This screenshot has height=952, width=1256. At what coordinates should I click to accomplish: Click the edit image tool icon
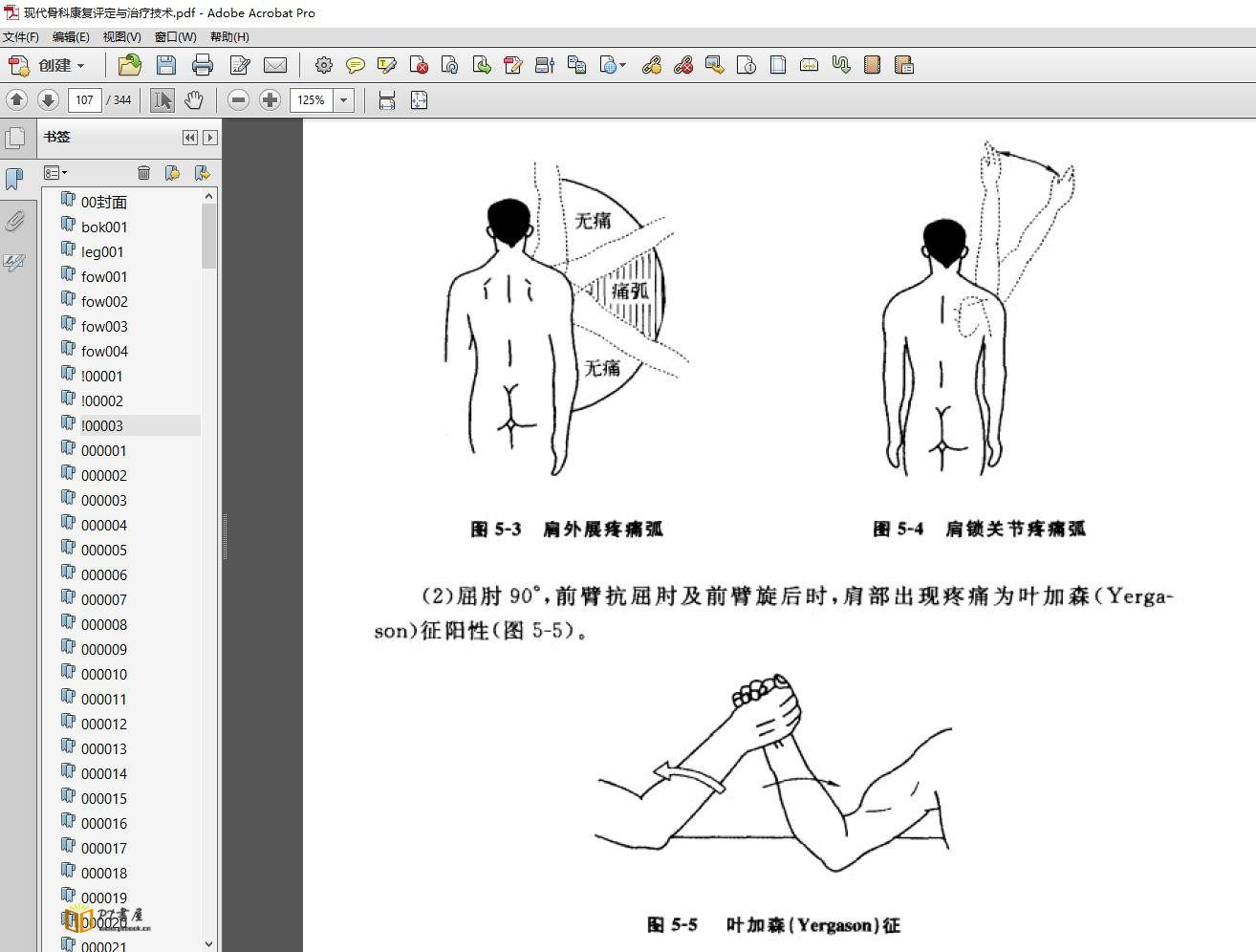coord(715,65)
